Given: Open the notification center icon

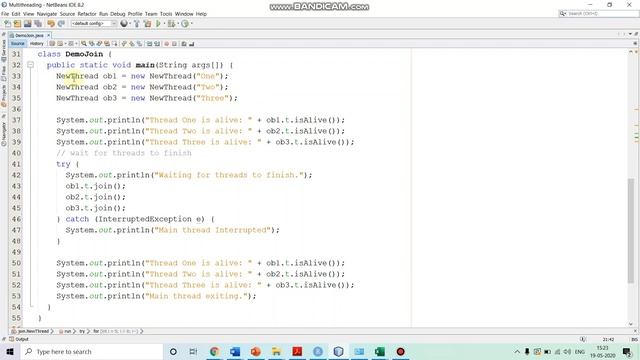Looking at the screenshot, I should click(627, 351).
